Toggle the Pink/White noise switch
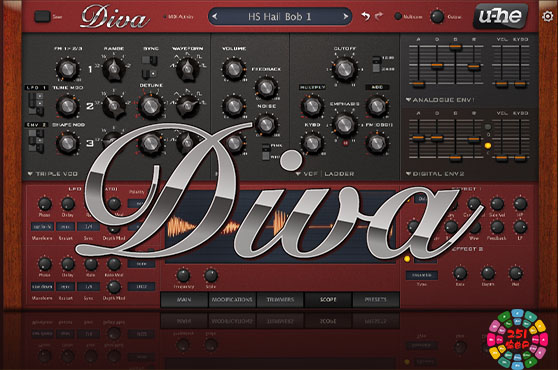The width and height of the screenshot is (558, 370). click(265, 152)
